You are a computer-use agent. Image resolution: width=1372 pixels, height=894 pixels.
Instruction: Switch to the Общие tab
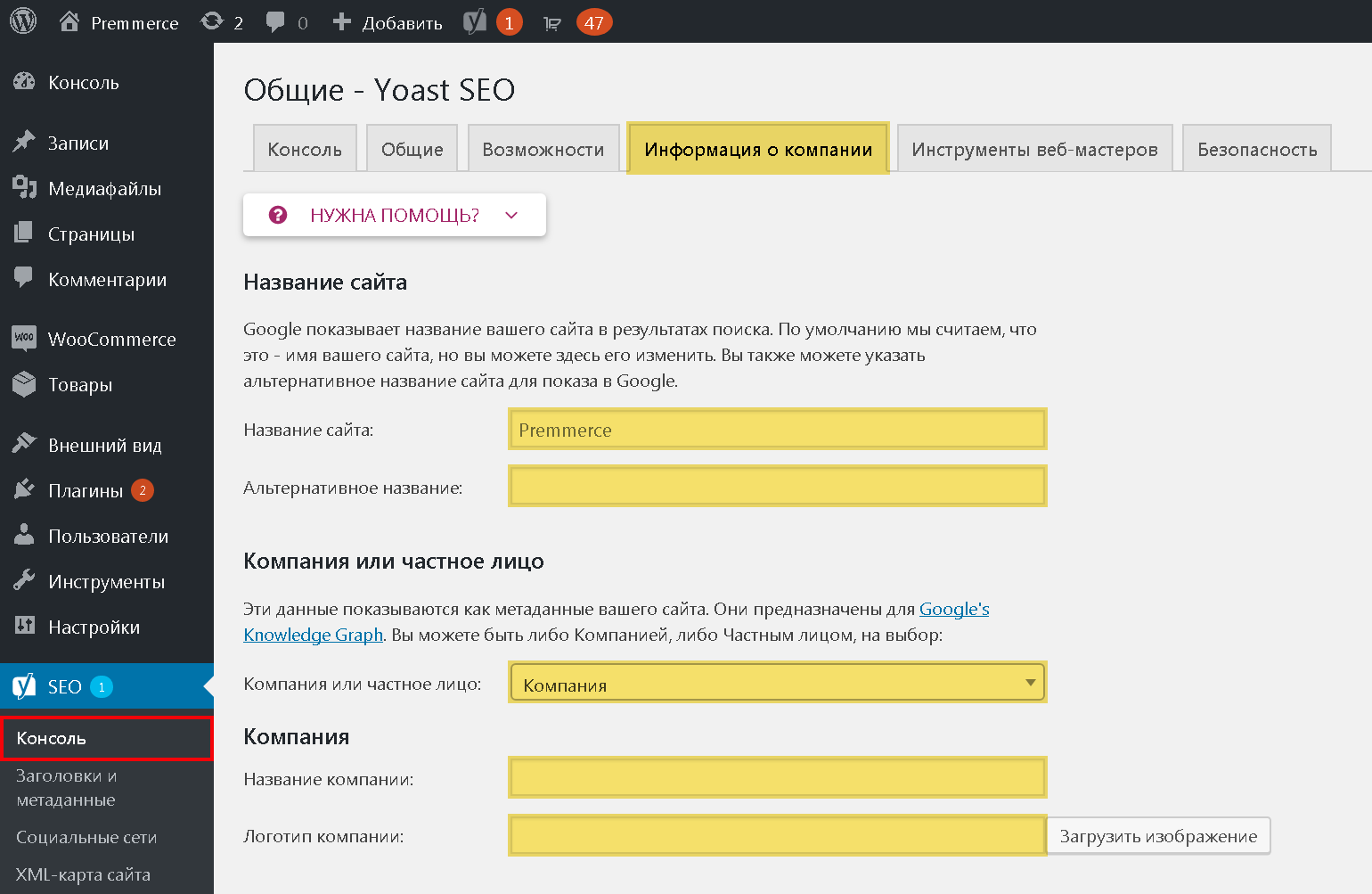(x=412, y=149)
